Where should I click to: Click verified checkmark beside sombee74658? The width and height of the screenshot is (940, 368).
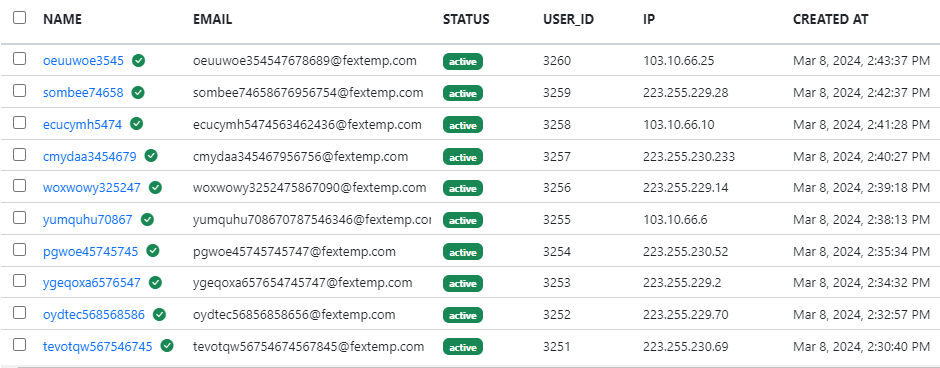138,92
